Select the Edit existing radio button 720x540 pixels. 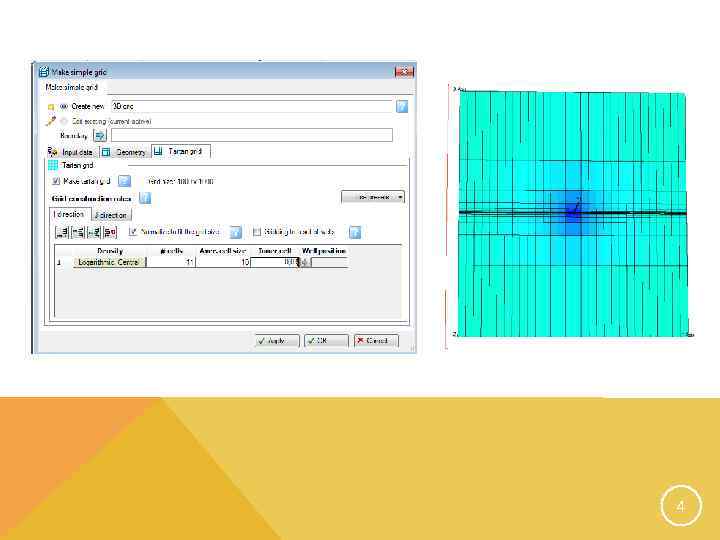pyautogui.click(x=64, y=121)
